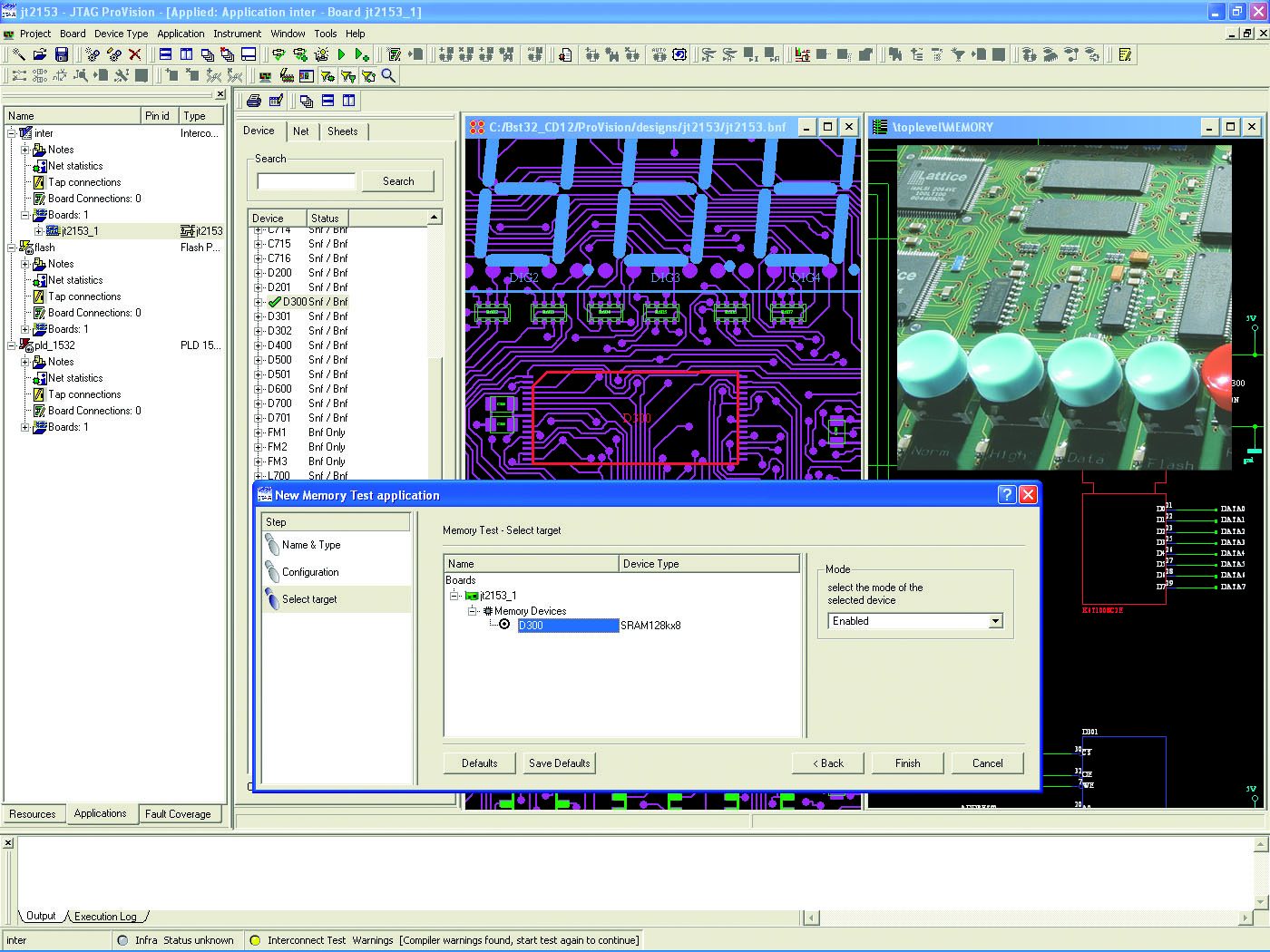
Task: Open the Mode dropdown showing Enabled
Action: click(x=995, y=621)
